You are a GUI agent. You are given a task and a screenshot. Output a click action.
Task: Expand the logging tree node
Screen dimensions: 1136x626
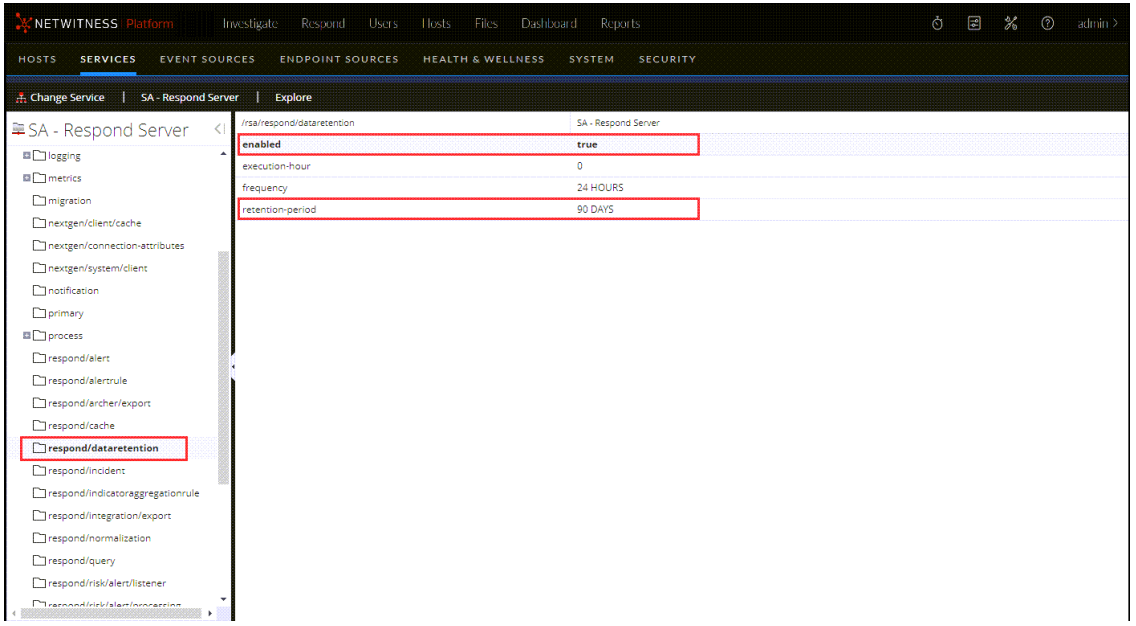tap(26, 156)
